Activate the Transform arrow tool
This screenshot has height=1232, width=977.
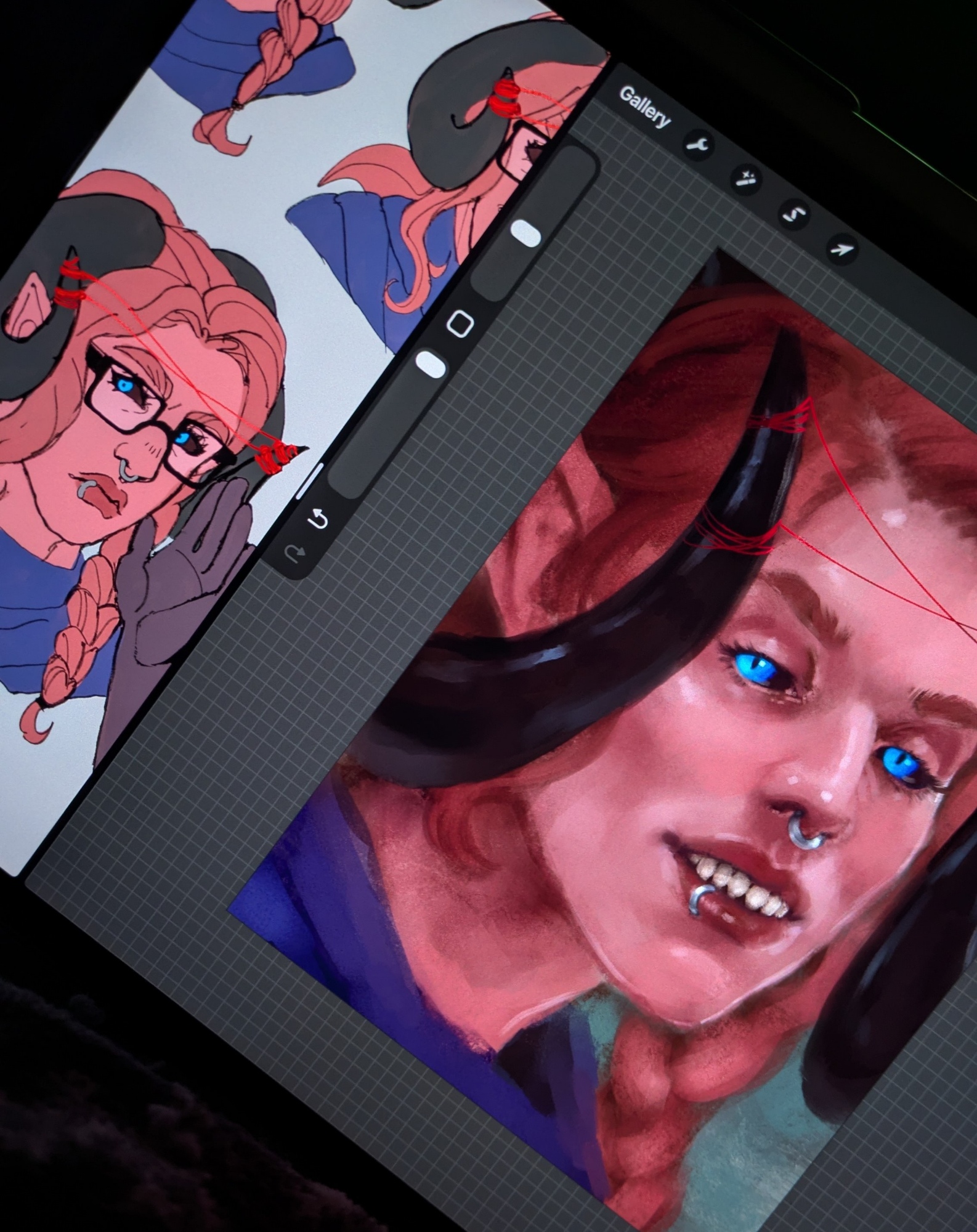point(841,249)
